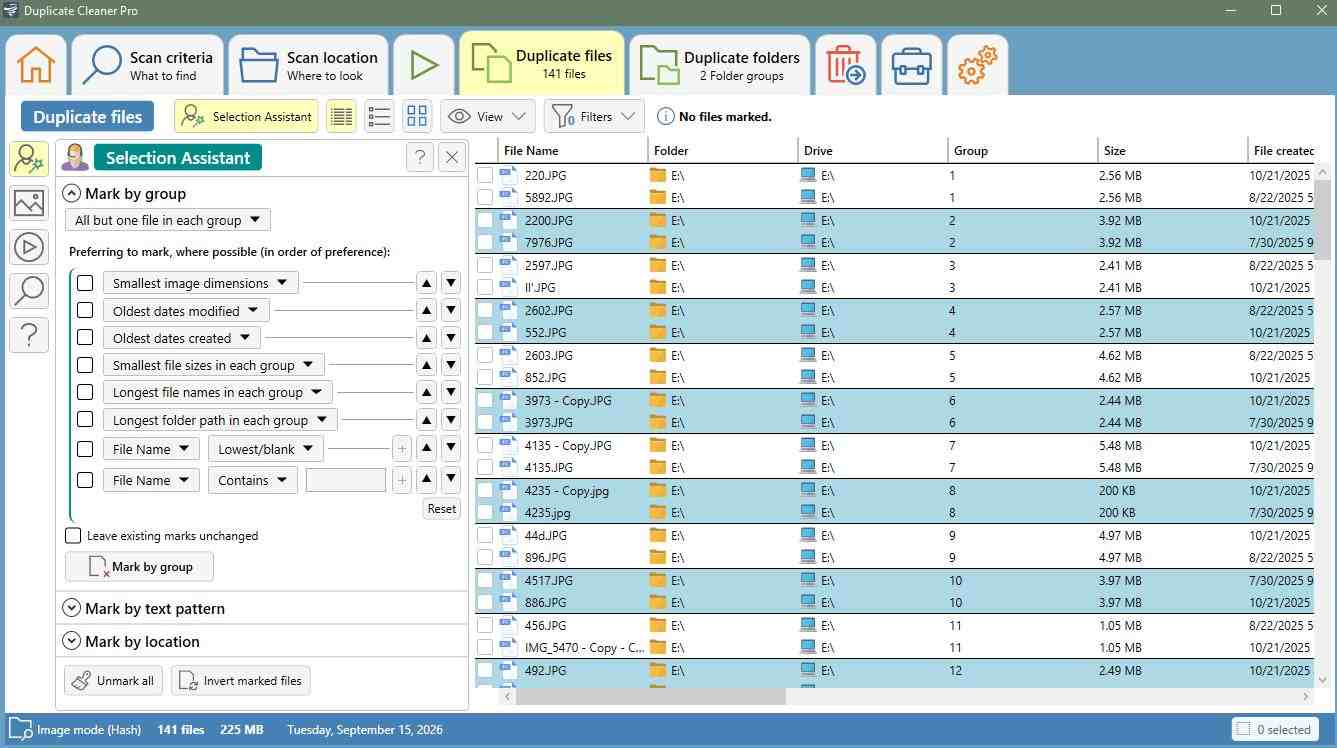Click the Unmark all button
1337x748 pixels.
114,681
